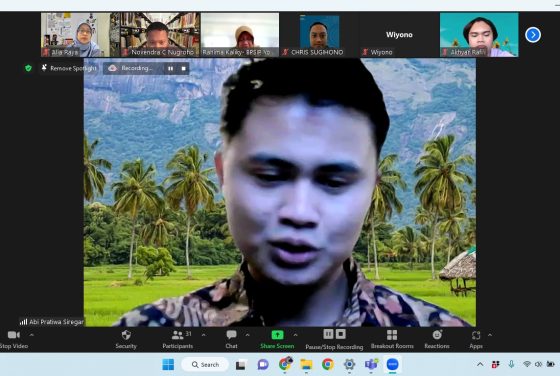Open the Participants panel
560x376 pixels.
178,340
